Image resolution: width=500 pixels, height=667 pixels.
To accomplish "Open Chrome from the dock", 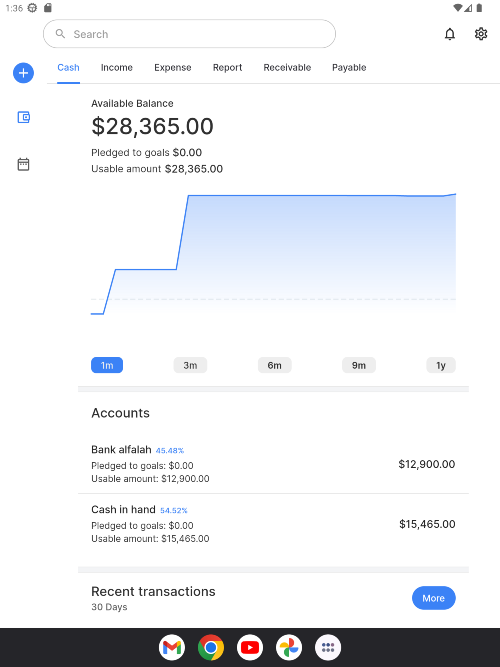I will coord(211,647).
